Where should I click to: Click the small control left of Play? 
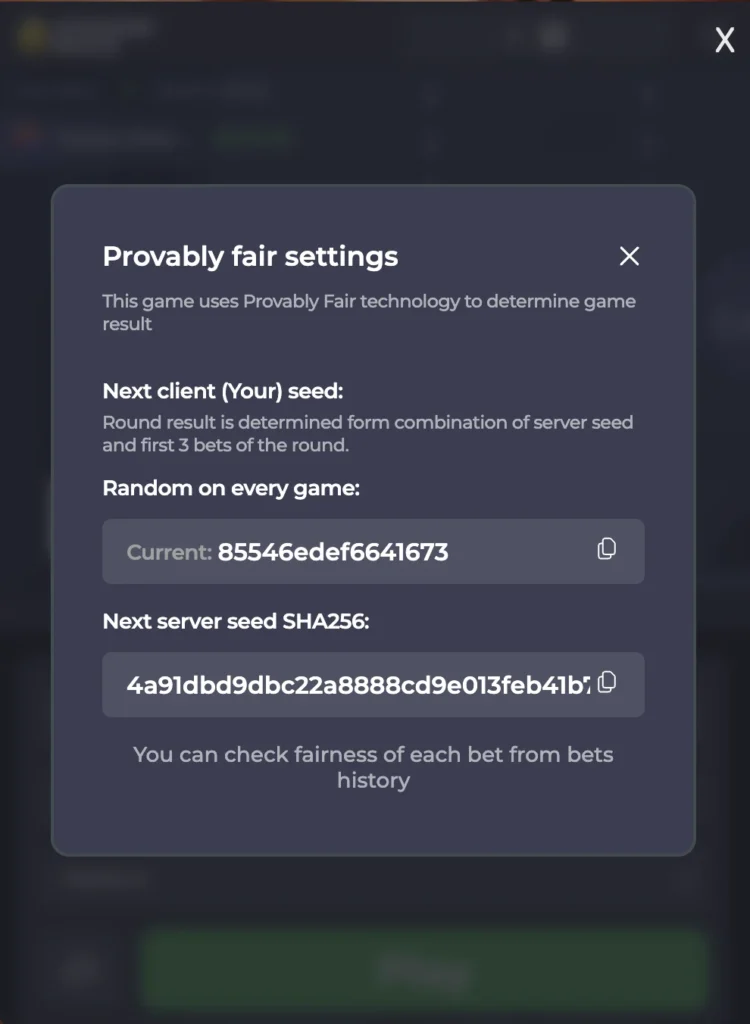[80, 967]
